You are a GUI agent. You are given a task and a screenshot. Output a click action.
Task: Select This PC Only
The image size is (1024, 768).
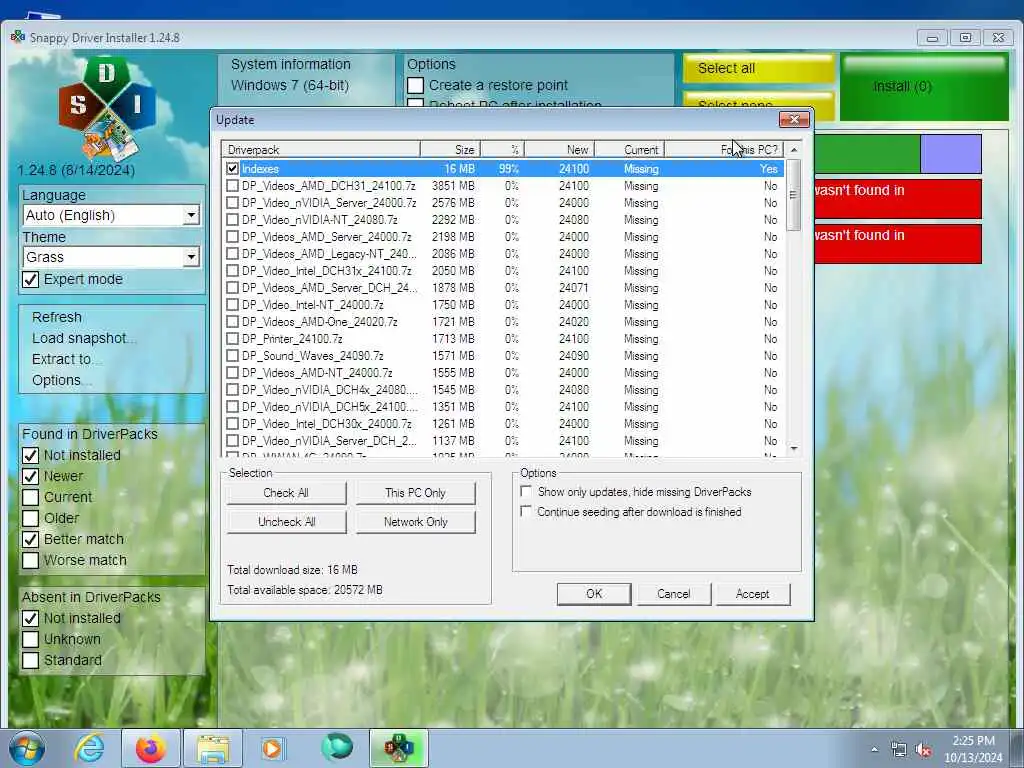pos(415,493)
